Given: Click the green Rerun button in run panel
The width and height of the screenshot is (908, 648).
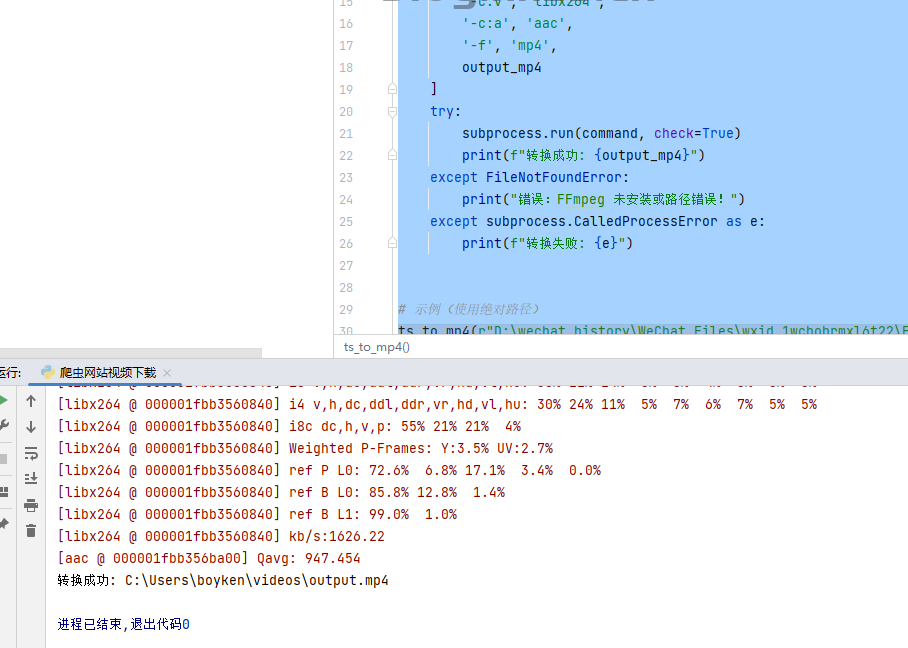Looking at the screenshot, I should (x=3, y=401).
